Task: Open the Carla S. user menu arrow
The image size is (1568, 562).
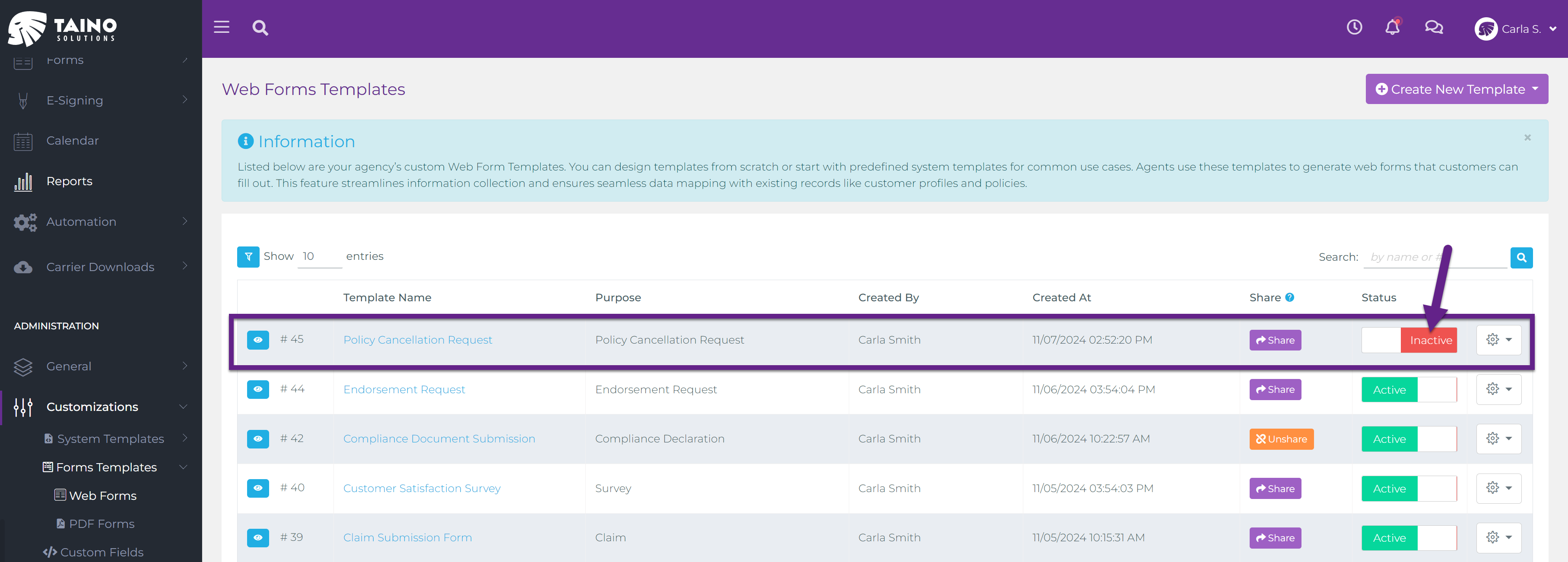Action: (1553, 29)
